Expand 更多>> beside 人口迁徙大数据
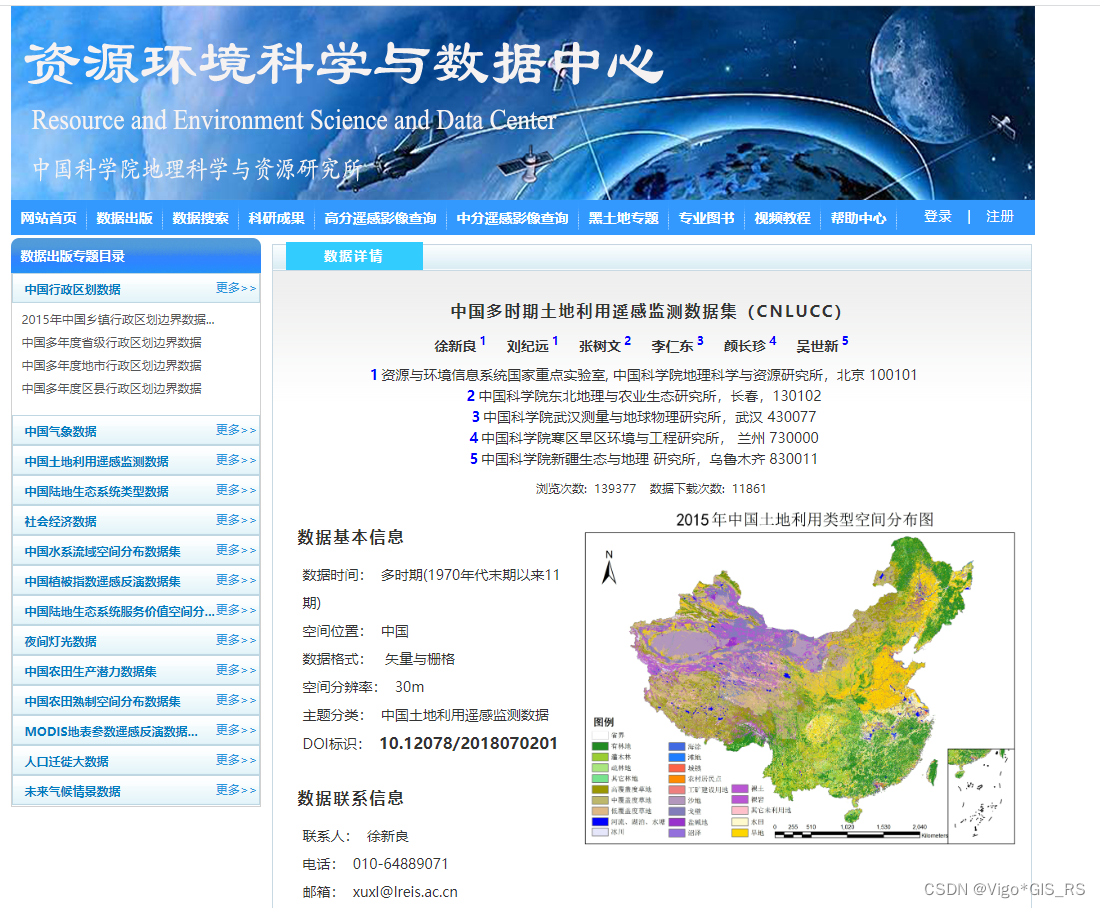The height and width of the screenshot is (908, 1100). pyautogui.click(x=236, y=760)
